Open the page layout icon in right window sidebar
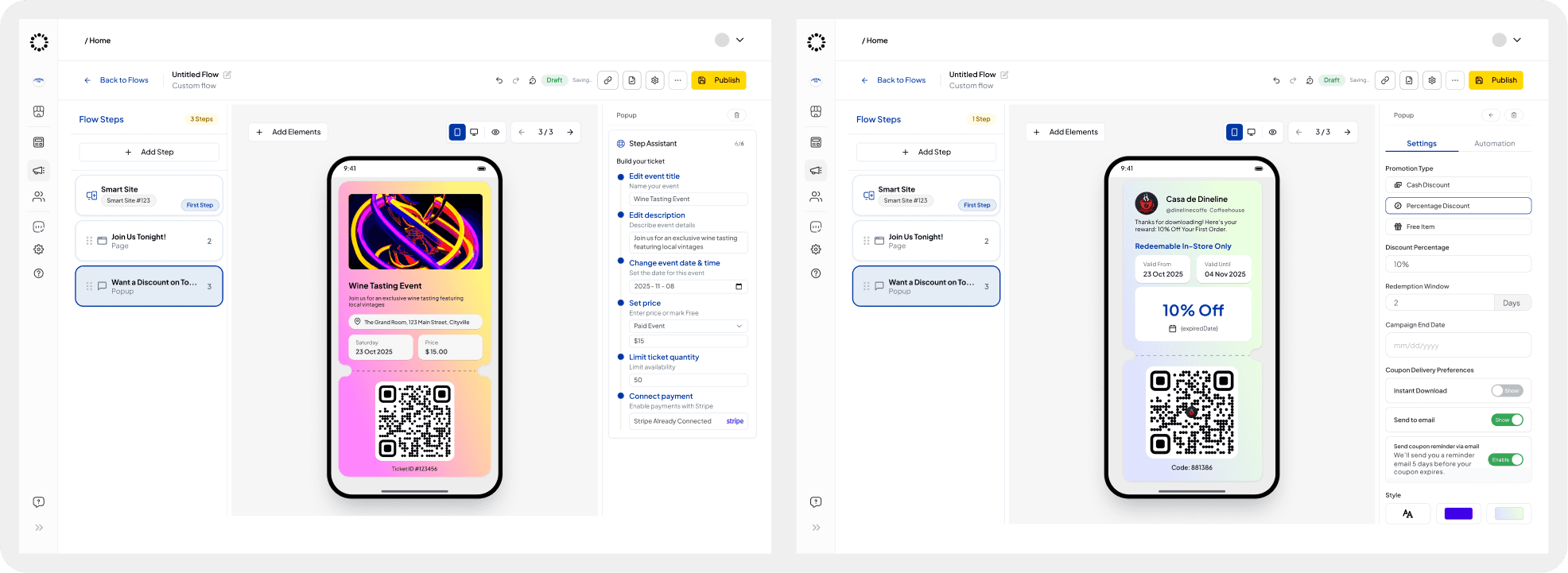 click(x=816, y=142)
